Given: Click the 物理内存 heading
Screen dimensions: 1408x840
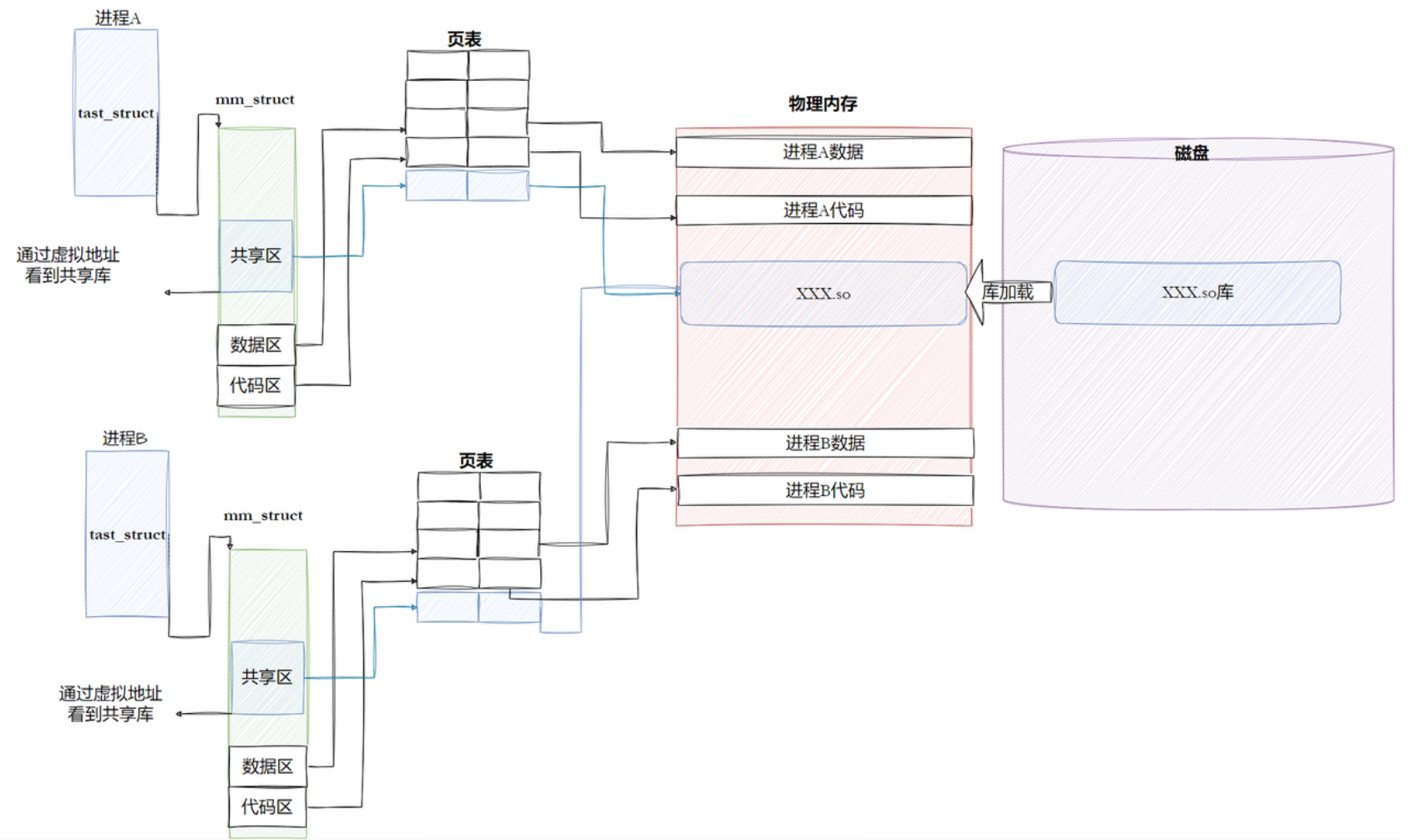Looking at the screenshot, I should click(823, 104).
